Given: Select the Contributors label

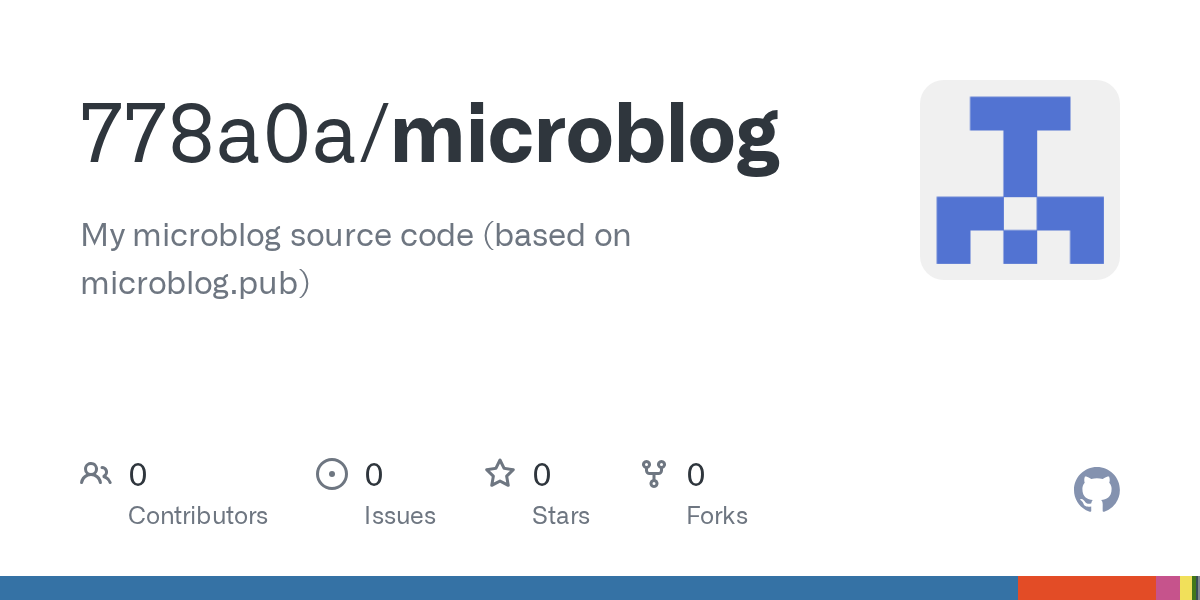Looking at the screenshot, I should [198, 516].
